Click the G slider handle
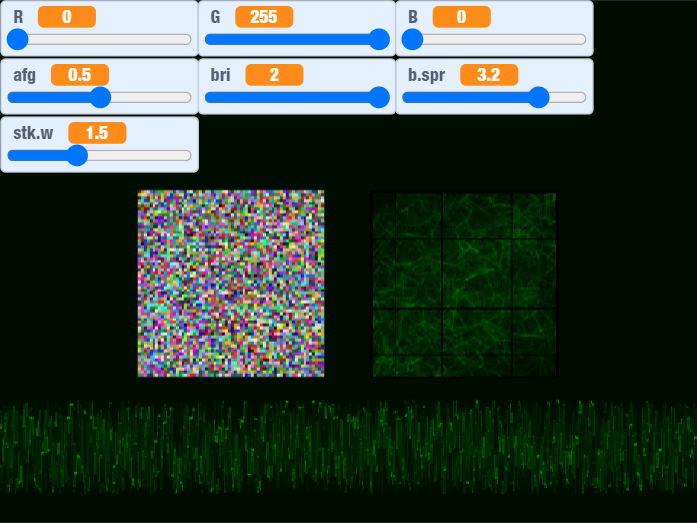697x523 pixels. pyautogui.click(x=379, y=39)
